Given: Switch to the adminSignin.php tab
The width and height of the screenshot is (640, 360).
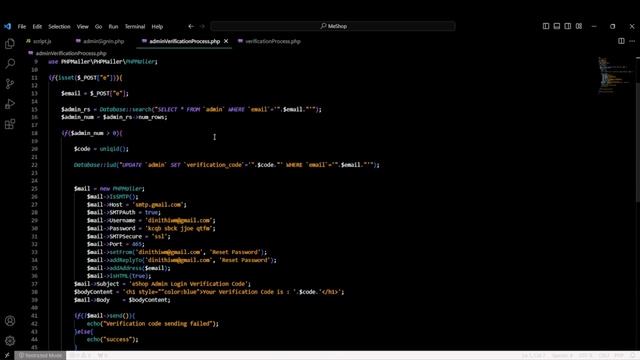Looking at the screenshot, I should [x=100, y=41].
